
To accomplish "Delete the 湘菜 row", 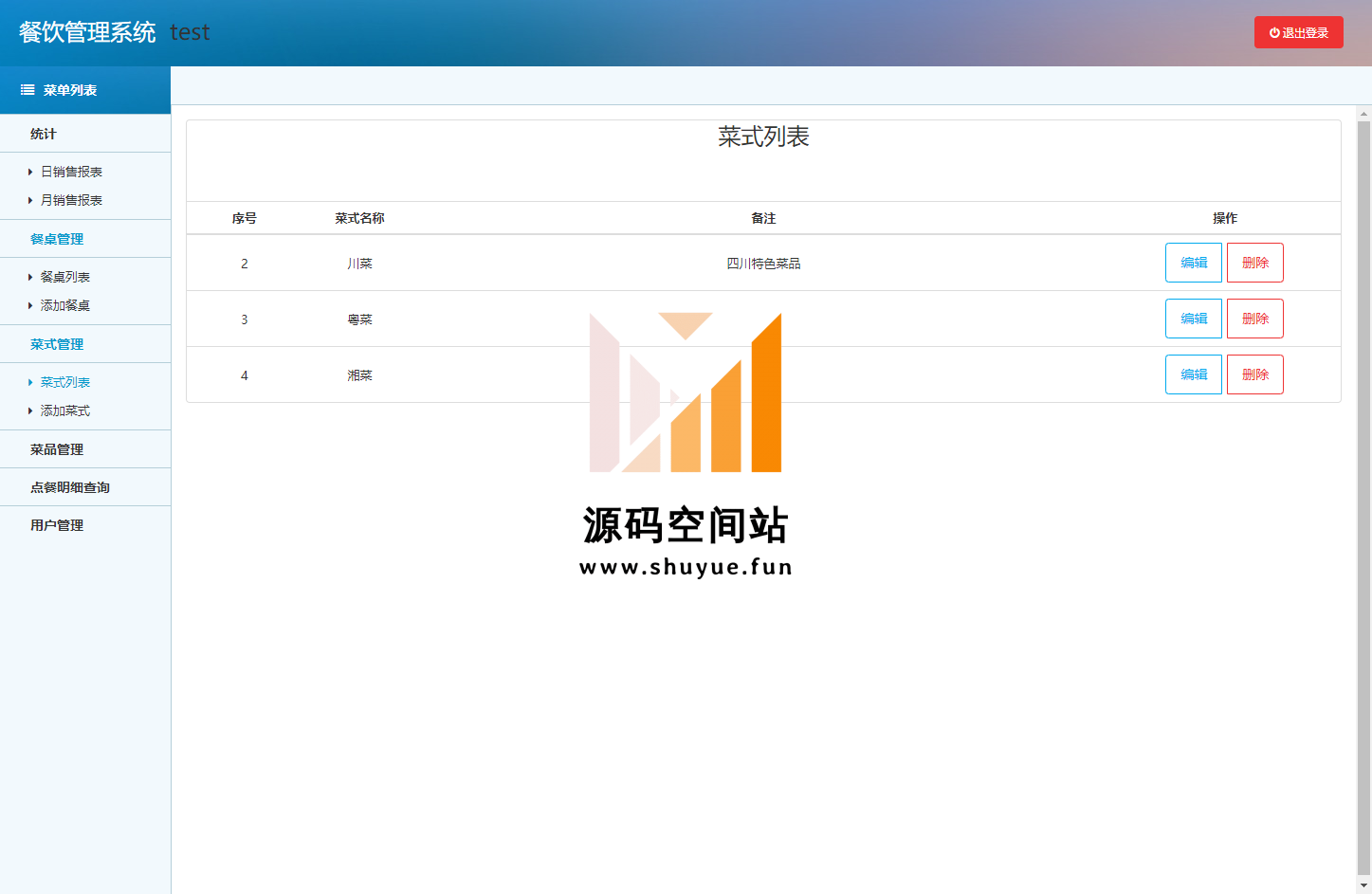I will (x=1255, y=374).
